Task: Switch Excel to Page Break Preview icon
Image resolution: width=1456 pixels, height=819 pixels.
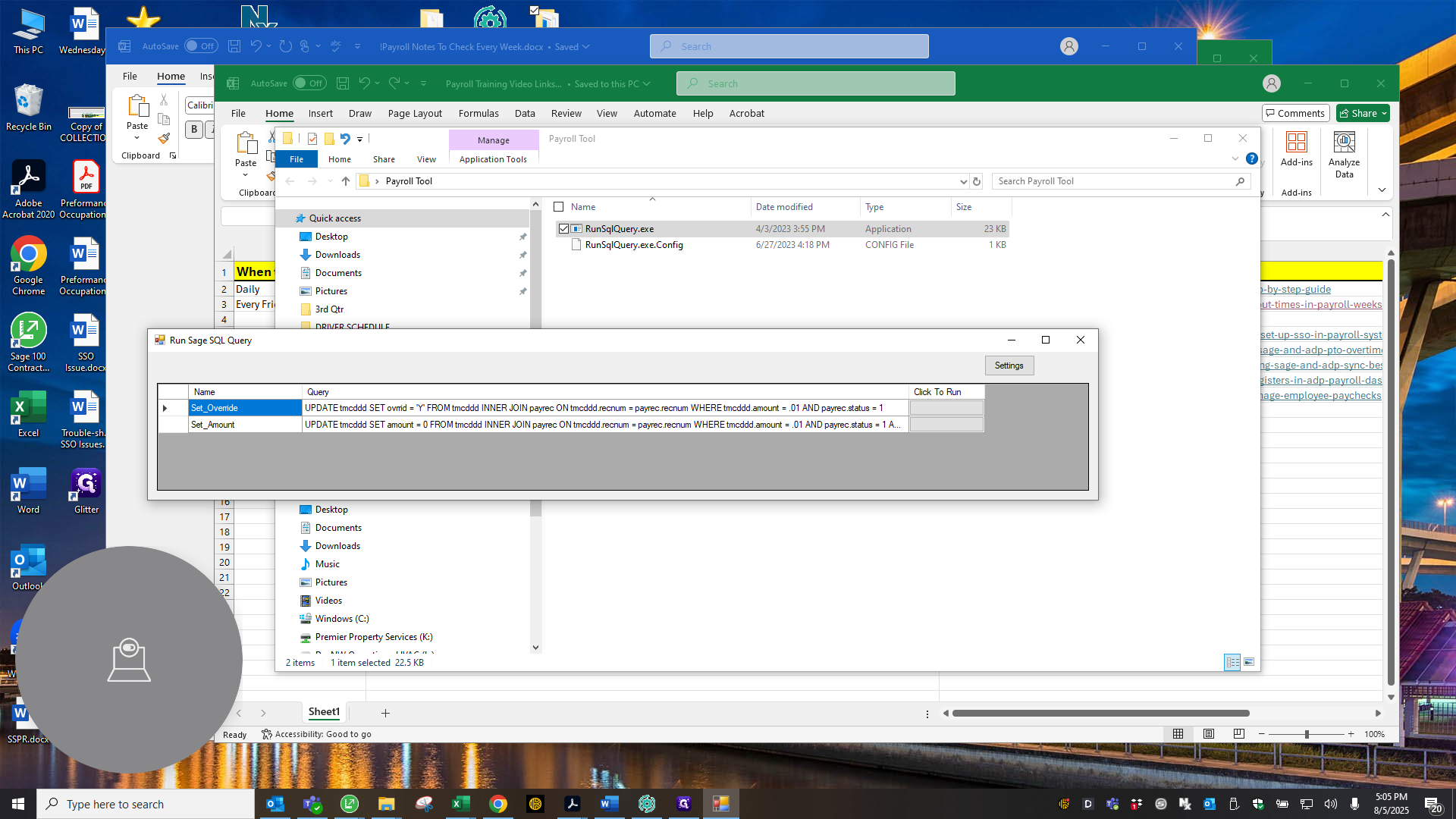Action: pos(1239,734)
